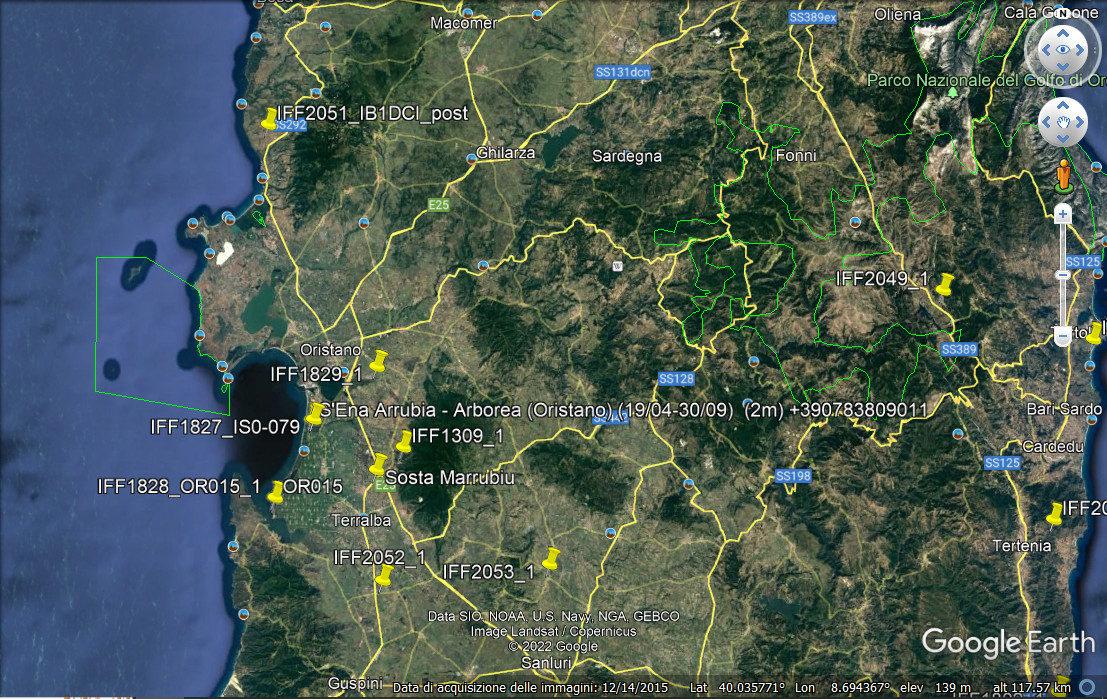
Task: Click the green tree park icon
Action: click(x=954, y=92)
